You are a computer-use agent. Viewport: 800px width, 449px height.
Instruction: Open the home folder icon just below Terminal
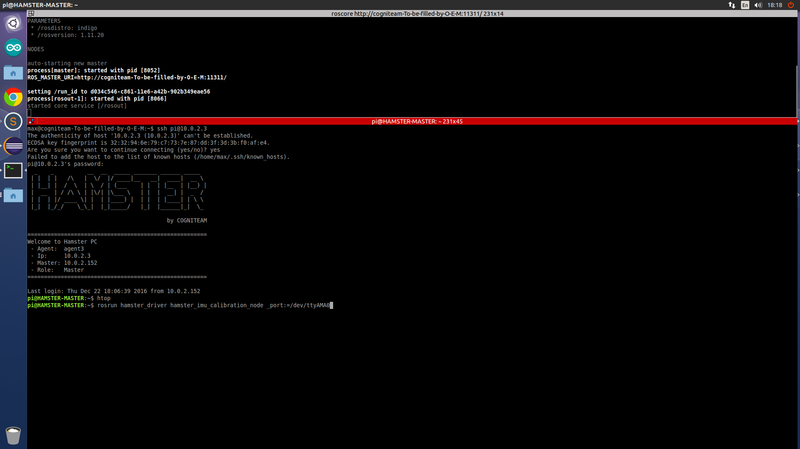(13, 195)
